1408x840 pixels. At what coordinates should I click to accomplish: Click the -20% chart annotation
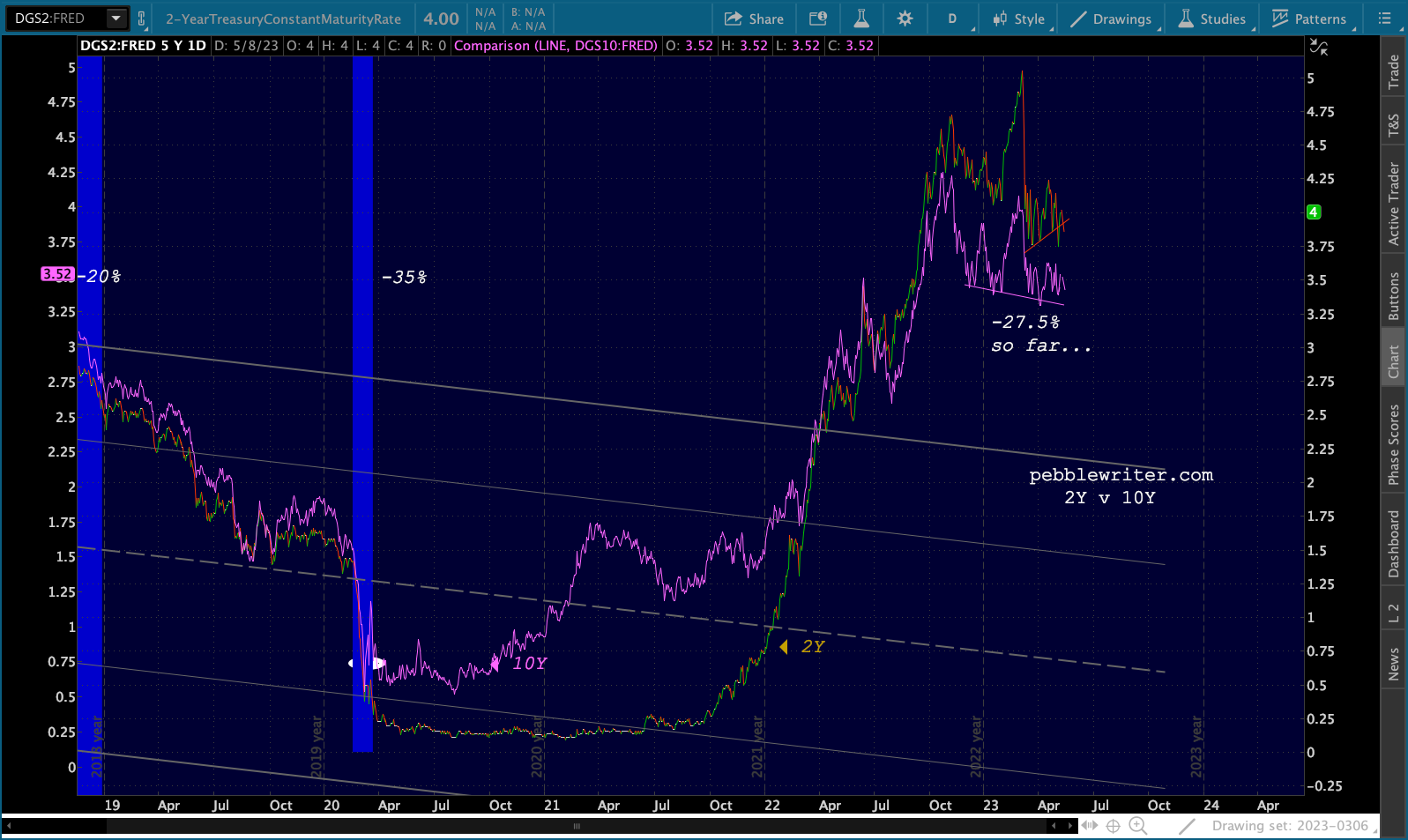pyautogui.click(x=99, y=277)
